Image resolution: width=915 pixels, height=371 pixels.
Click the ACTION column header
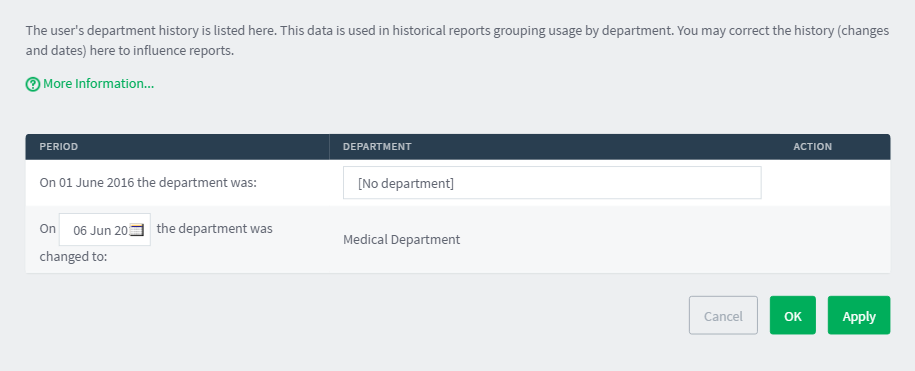pos(812,146)
